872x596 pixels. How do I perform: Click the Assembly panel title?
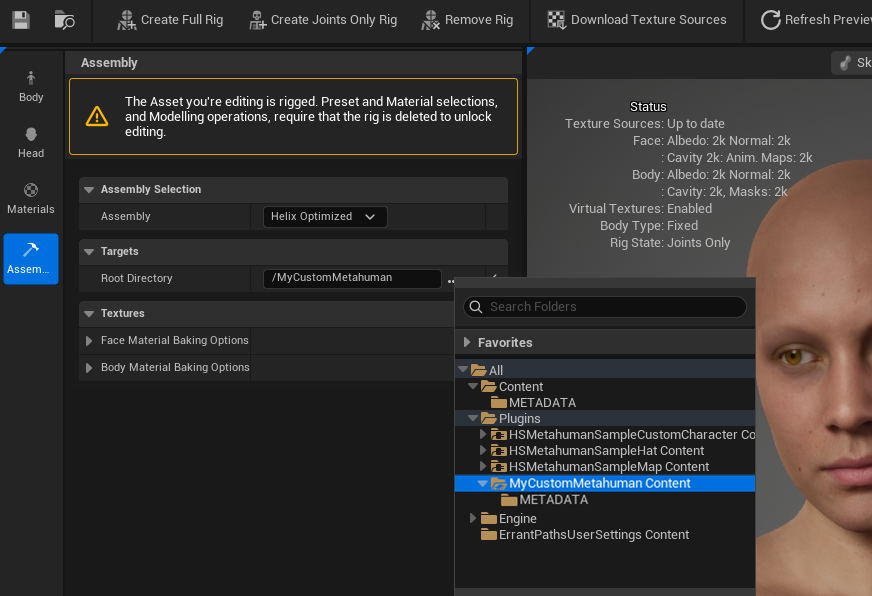coord(109,63)
